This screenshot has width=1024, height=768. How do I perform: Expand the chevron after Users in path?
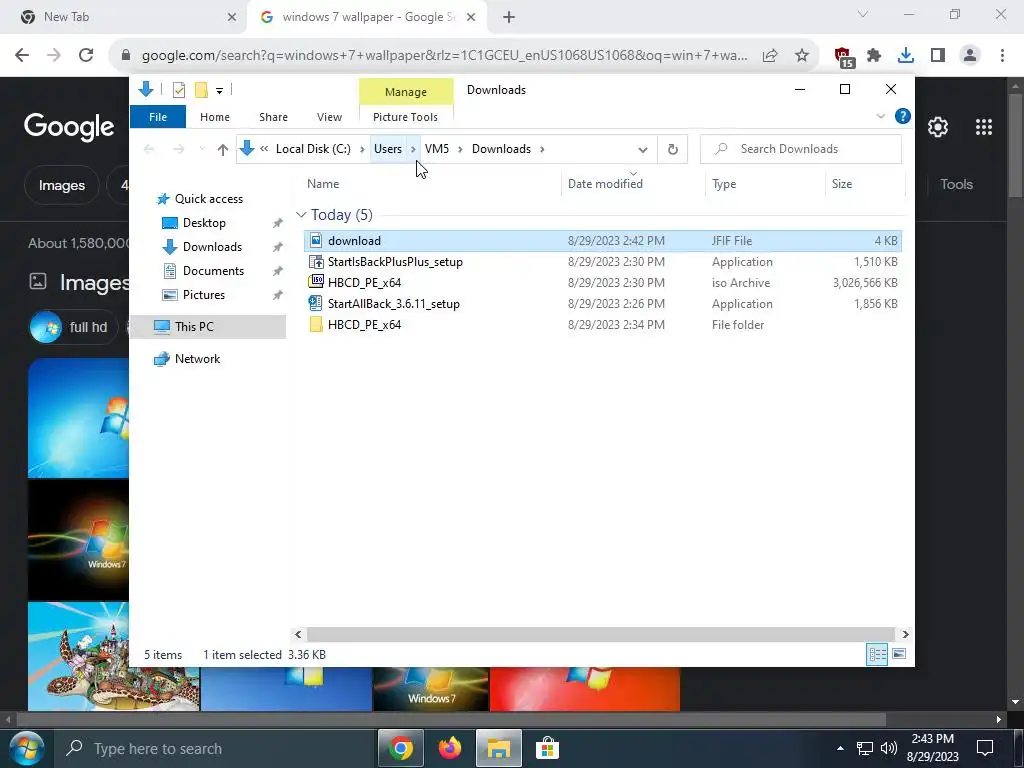click(413, 149)
